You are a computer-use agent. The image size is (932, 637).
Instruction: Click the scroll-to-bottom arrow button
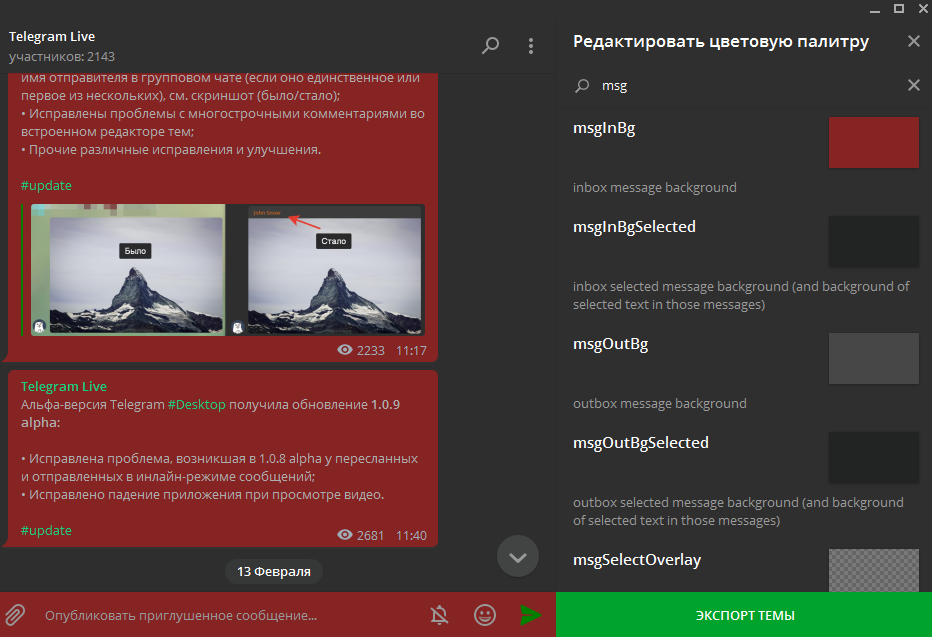517,557
